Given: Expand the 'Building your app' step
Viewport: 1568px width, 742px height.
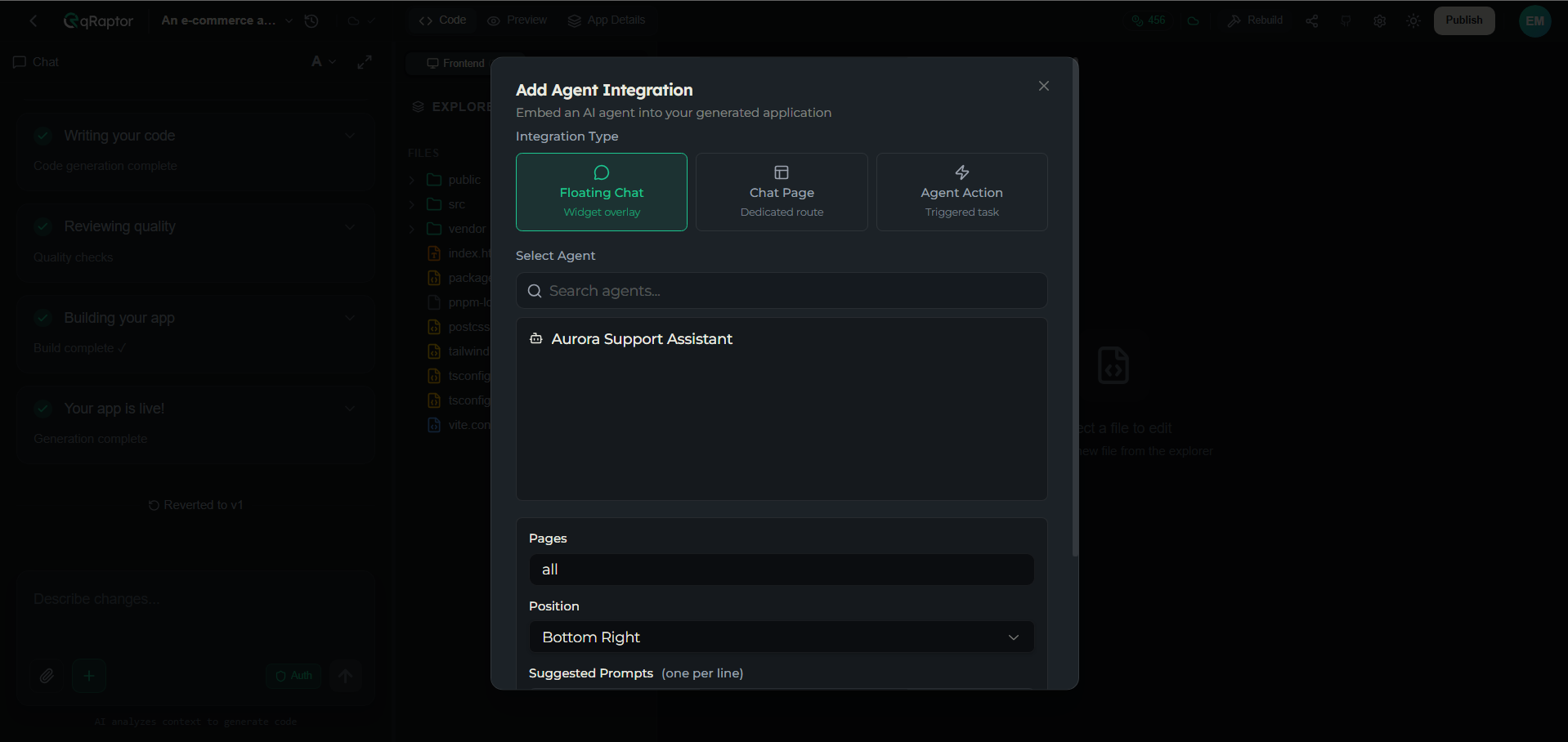Looking at the screenshot, I should click(350, 318).
